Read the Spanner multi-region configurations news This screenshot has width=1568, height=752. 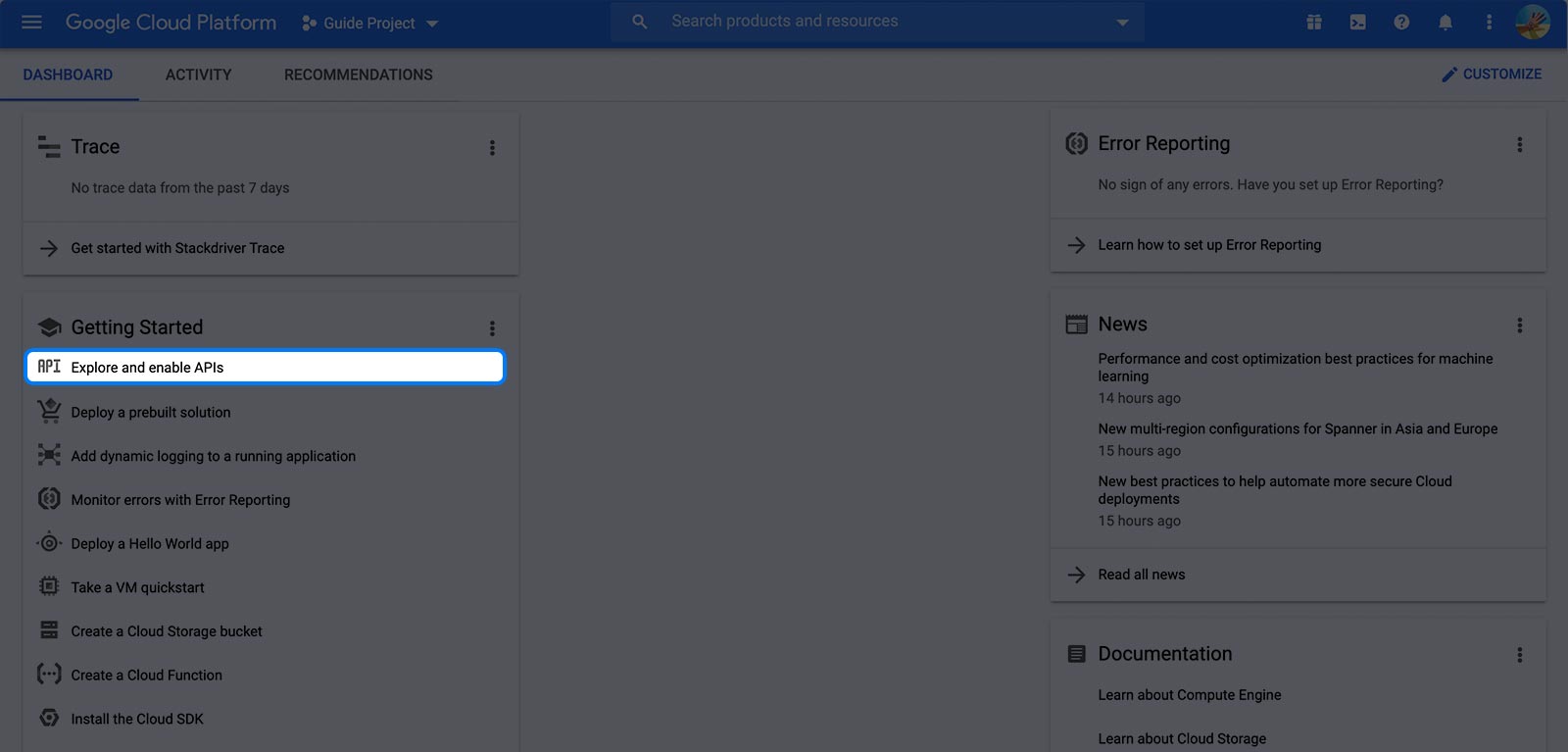(x=1298, y=428)
